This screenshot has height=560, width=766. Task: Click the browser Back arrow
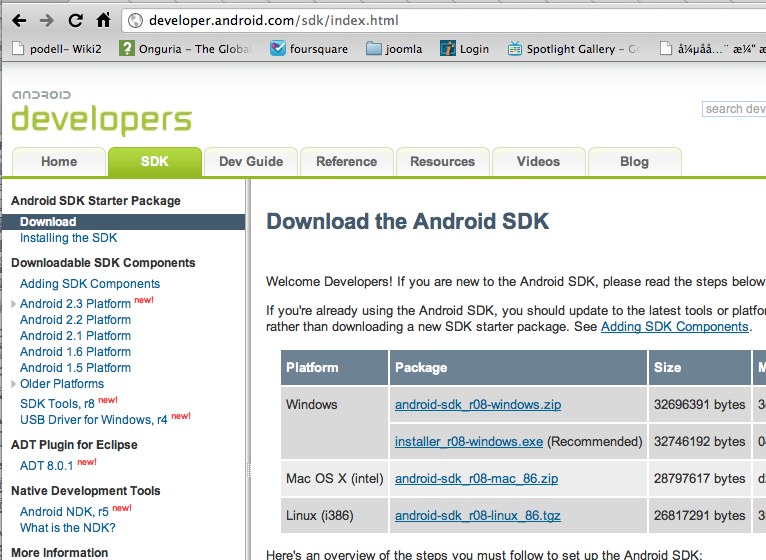click(19, 21)
